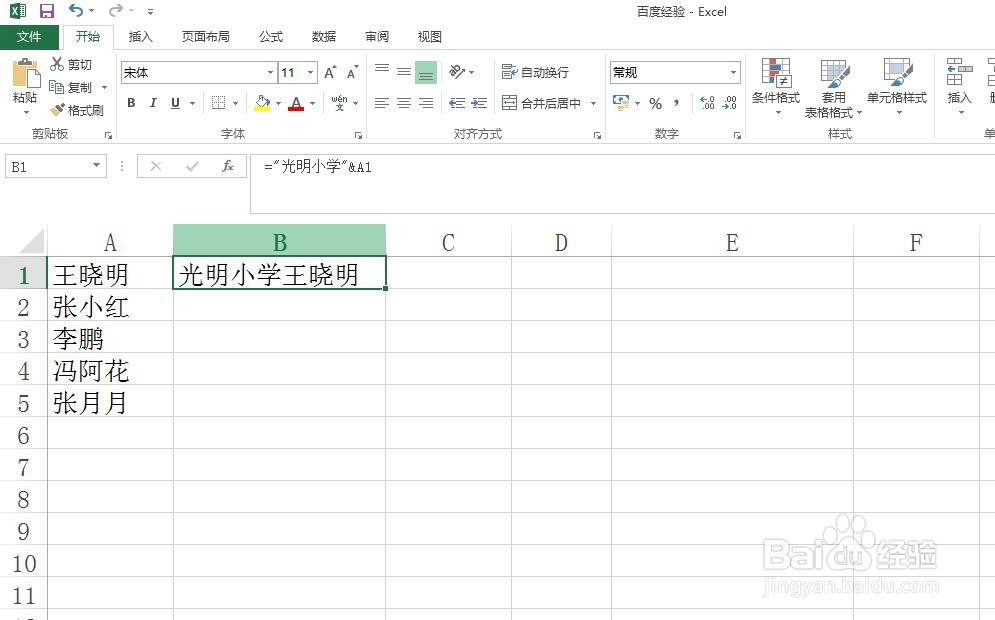The image size is (995, 620).
Task: Apply percent number style
Action: coord(656,103)
